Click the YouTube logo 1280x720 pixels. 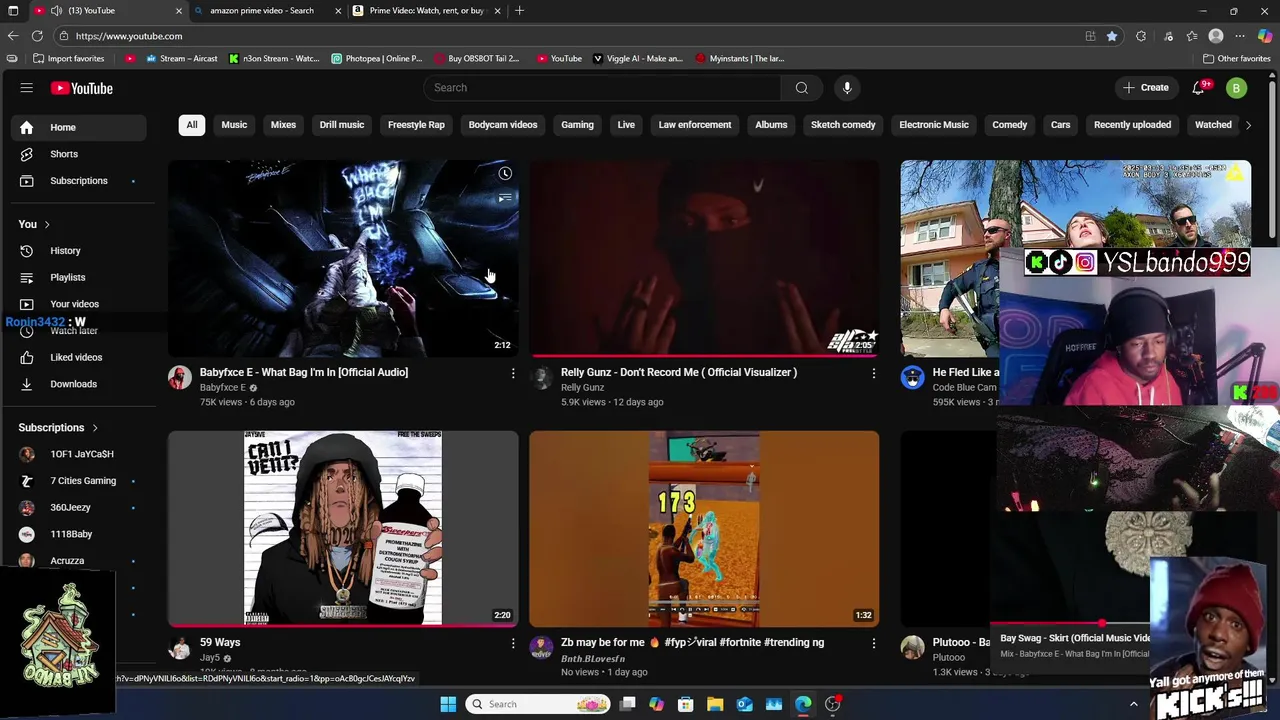(x=82, y=88)
